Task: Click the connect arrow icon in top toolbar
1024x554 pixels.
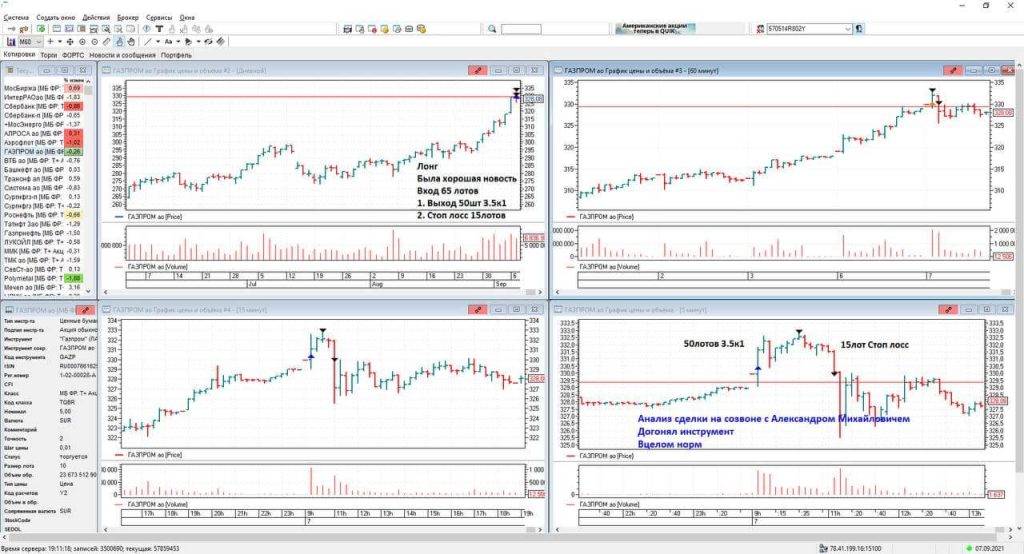Action: [11, 29]
